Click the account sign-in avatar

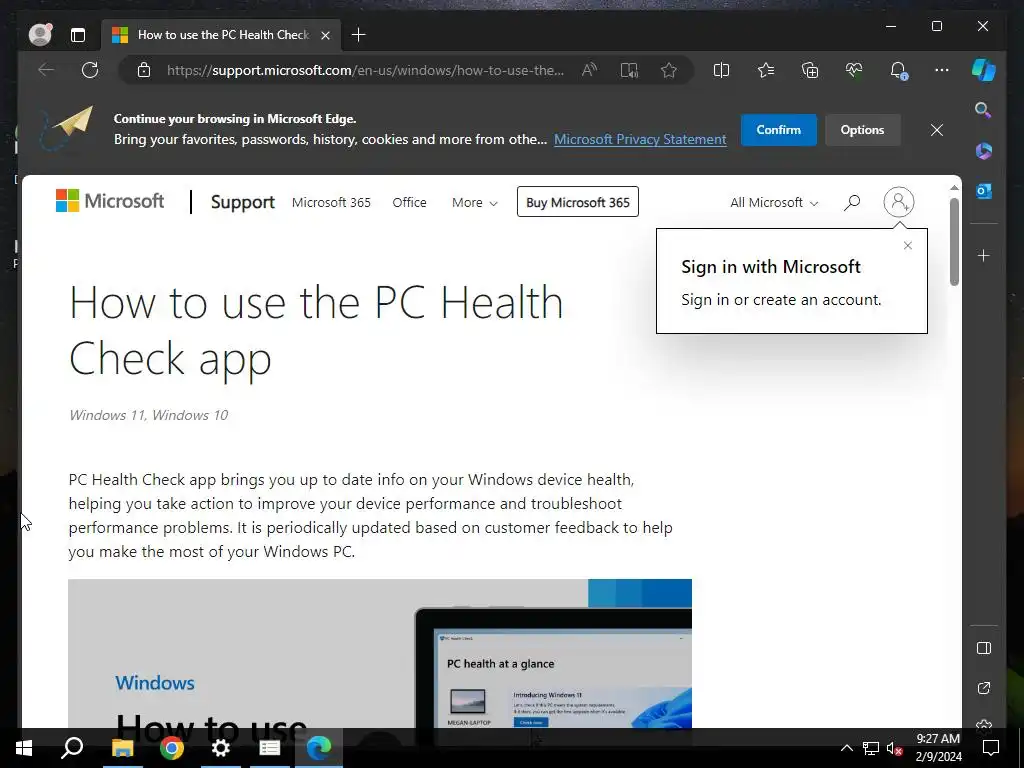tap(899, 202)
